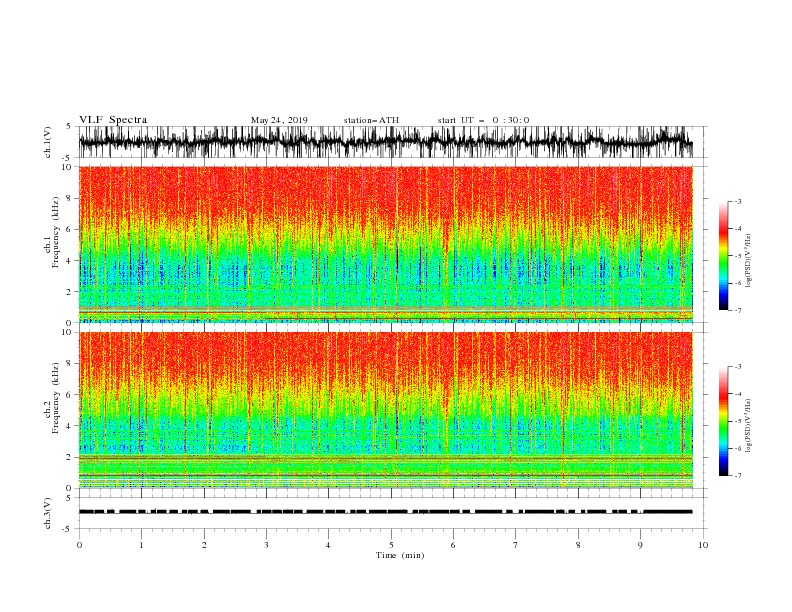The width and height of the screenshot is (792, 612).
Task: Click the ch.3 black signal trace
Action: (386, 512)
